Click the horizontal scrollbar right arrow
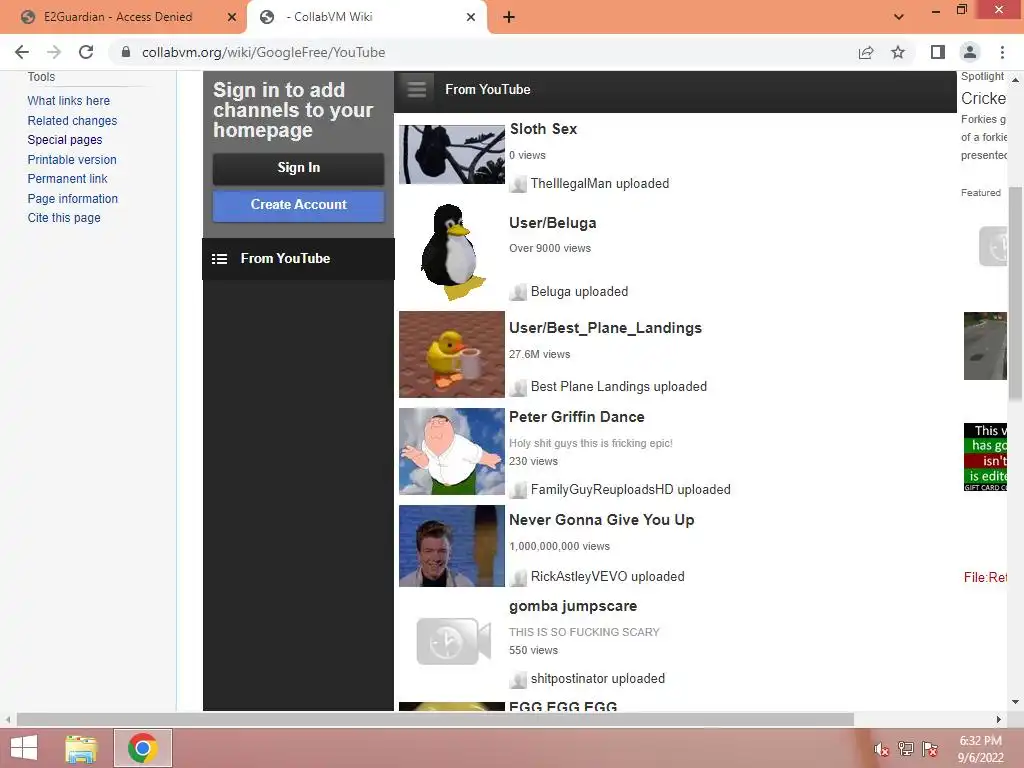 tap(999, 719)
